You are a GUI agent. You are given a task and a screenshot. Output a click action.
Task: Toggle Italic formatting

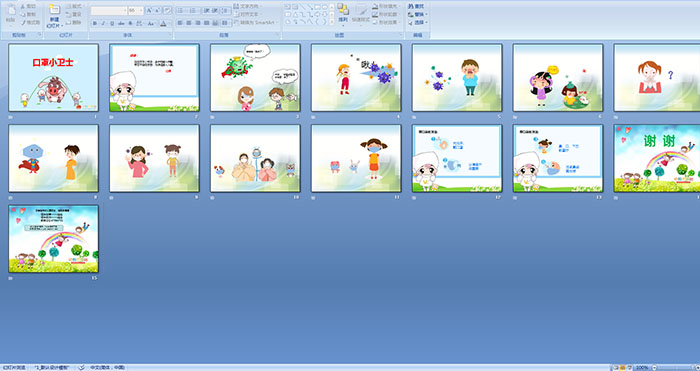tap(103, 23)
